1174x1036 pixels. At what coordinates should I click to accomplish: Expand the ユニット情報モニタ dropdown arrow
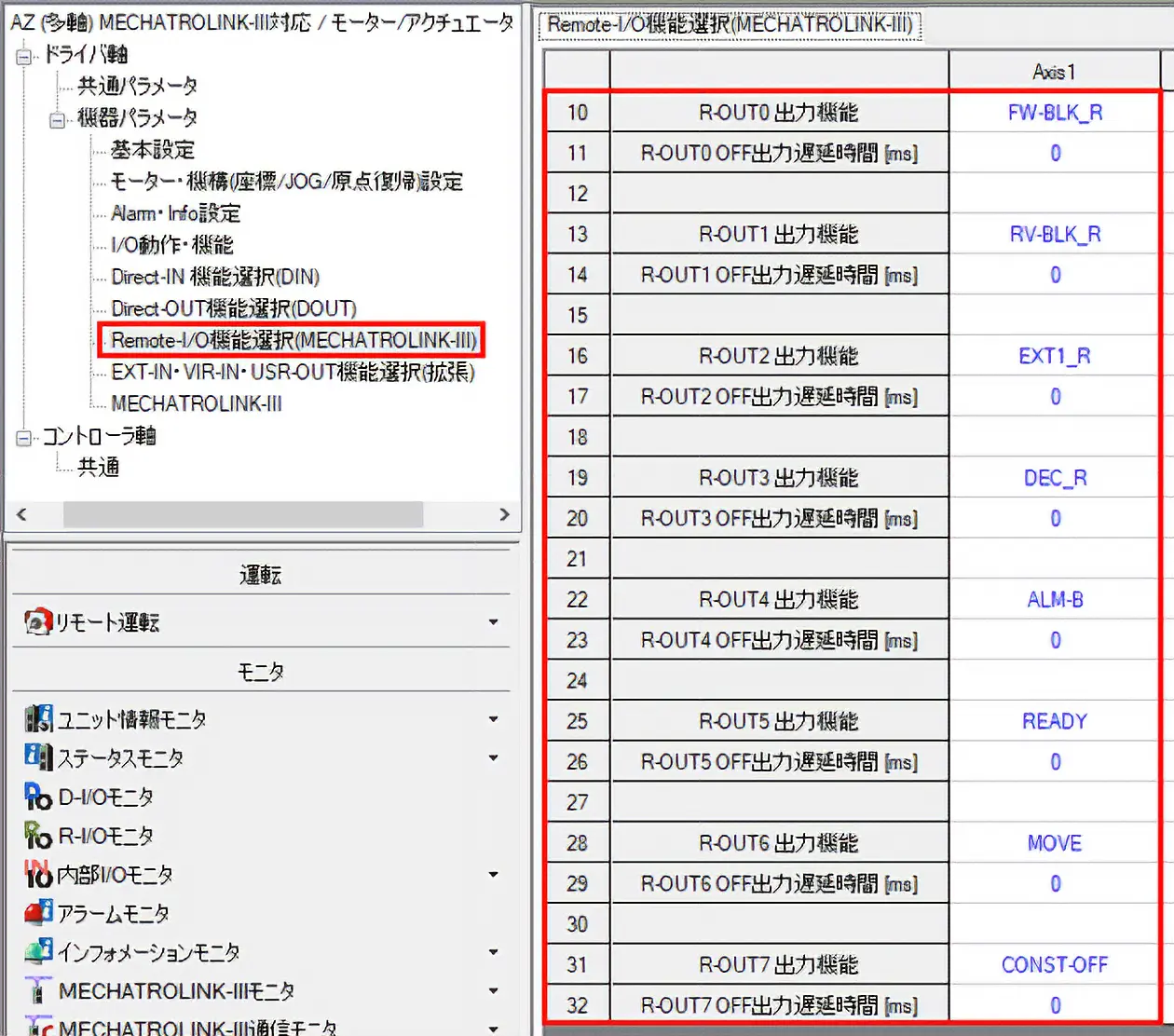click(x=493, y=719)
